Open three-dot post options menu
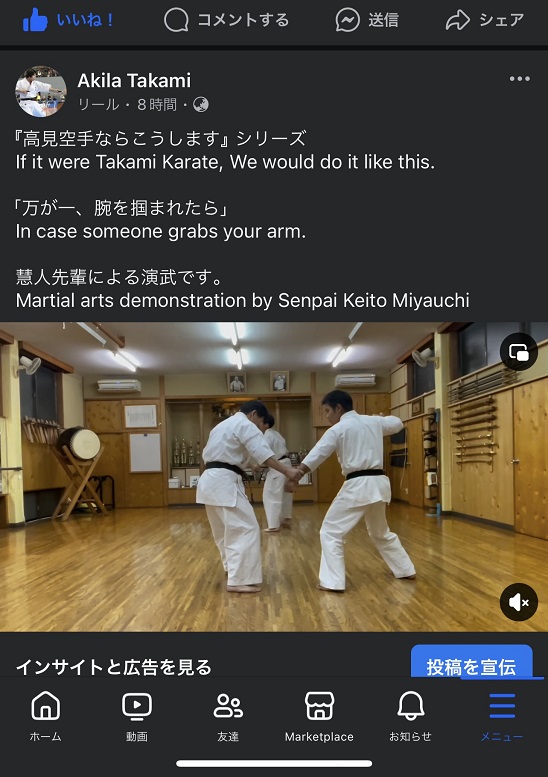 [x=519, y=79]
